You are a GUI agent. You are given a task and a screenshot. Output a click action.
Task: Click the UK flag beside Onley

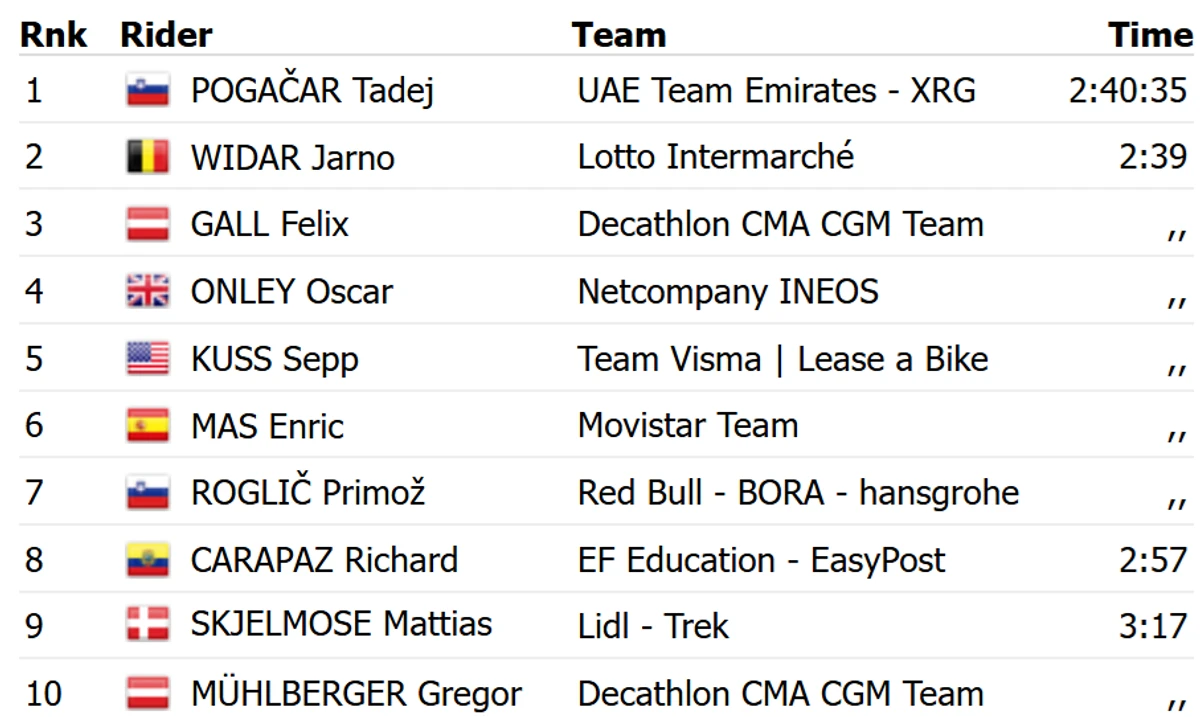coord(148,291)
